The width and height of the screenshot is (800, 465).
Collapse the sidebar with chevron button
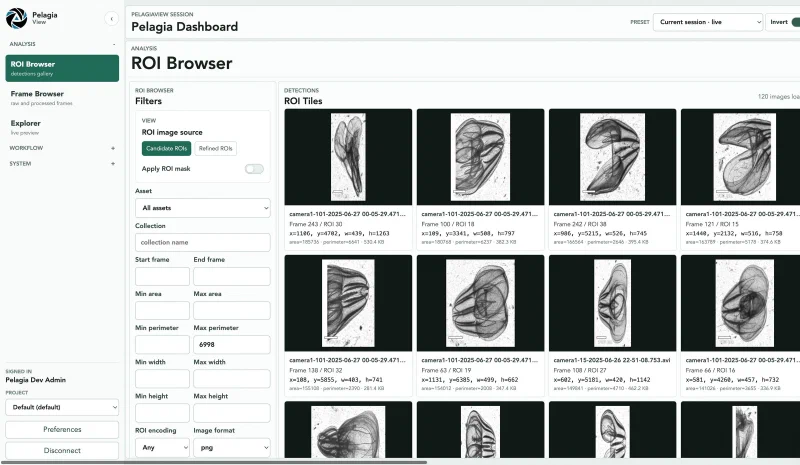click(x=111, y=19)
